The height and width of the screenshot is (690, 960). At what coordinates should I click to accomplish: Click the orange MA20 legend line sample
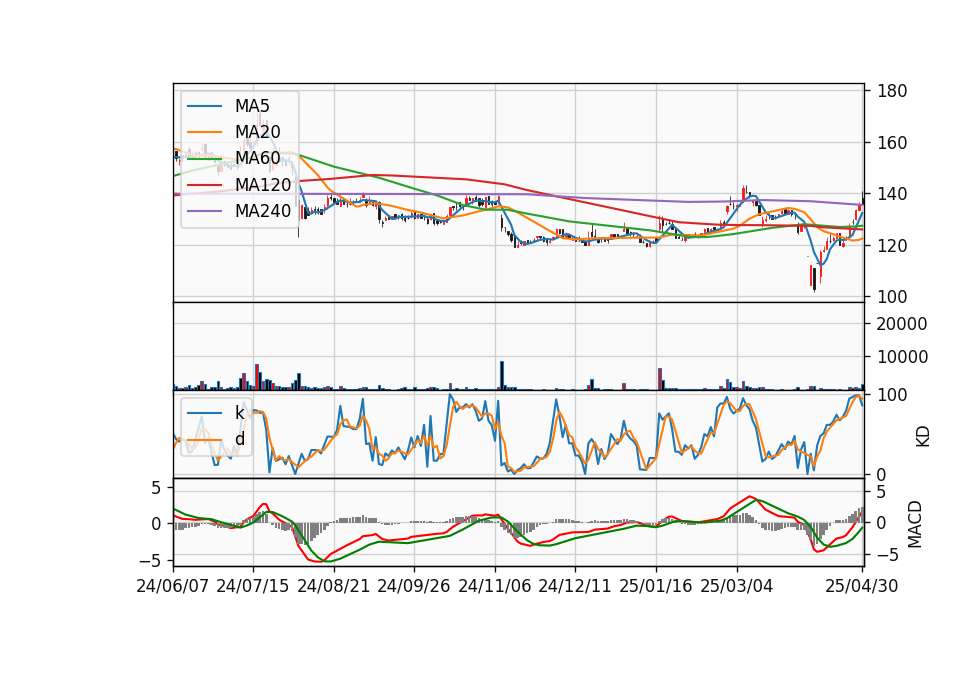coord(204,132)
